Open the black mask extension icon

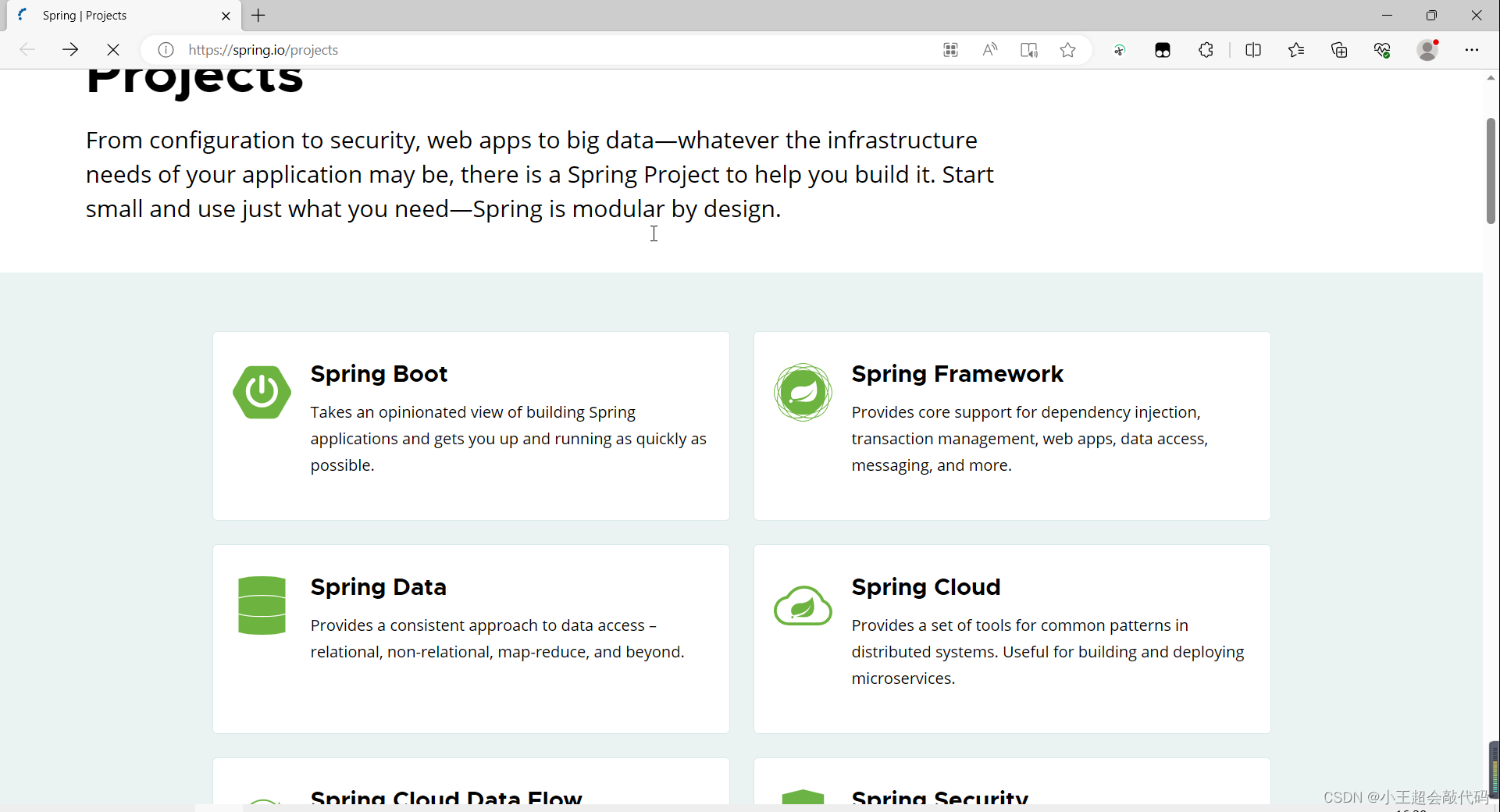click(x=1163, y=50)
